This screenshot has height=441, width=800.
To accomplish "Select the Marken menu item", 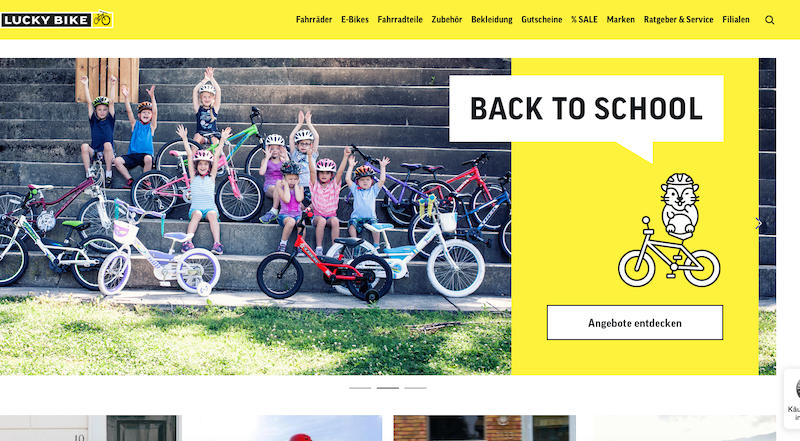I will 621,19.
